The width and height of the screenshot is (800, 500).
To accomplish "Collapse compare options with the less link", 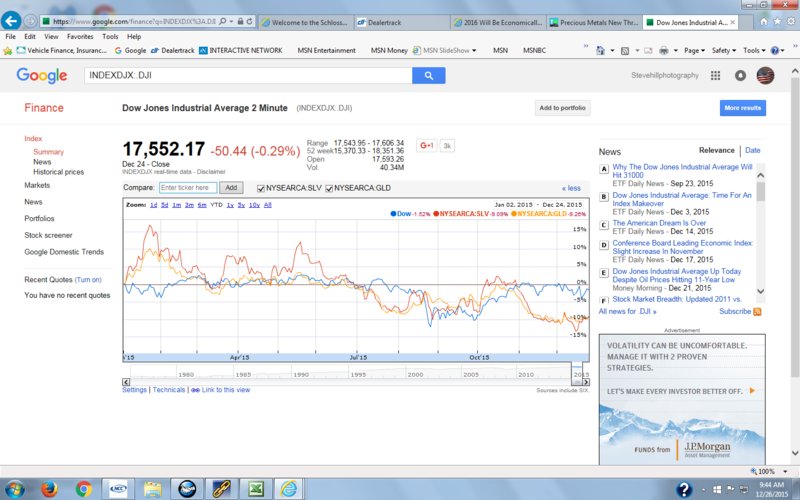I will pyautogui.click(x=571, y=188).
